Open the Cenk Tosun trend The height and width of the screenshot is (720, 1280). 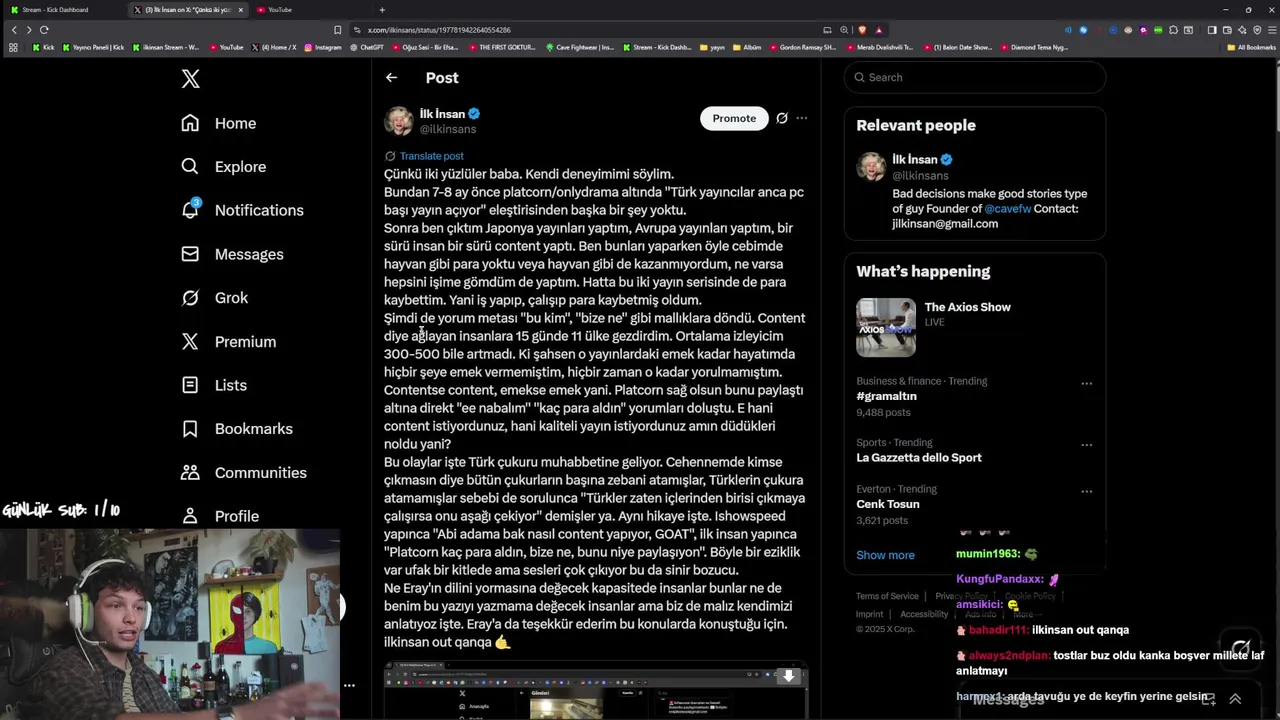point(888,504)
